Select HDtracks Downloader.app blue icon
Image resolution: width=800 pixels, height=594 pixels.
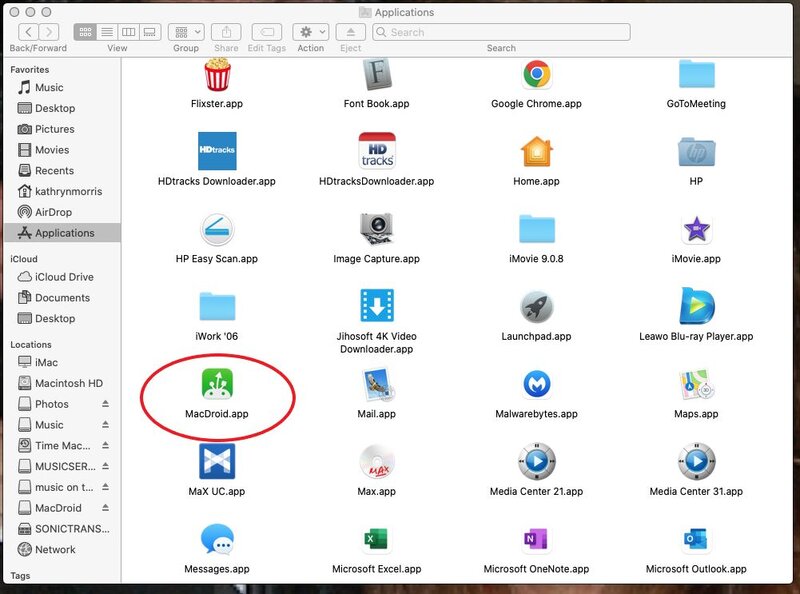217,151
